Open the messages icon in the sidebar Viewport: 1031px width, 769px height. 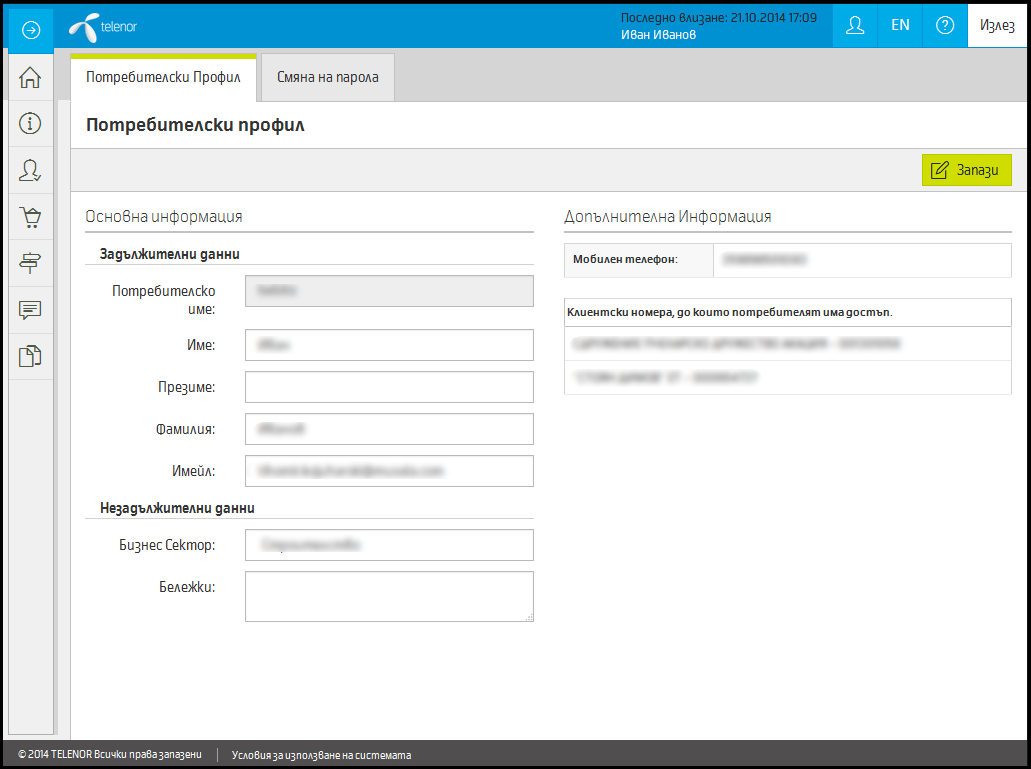[30, 310]
